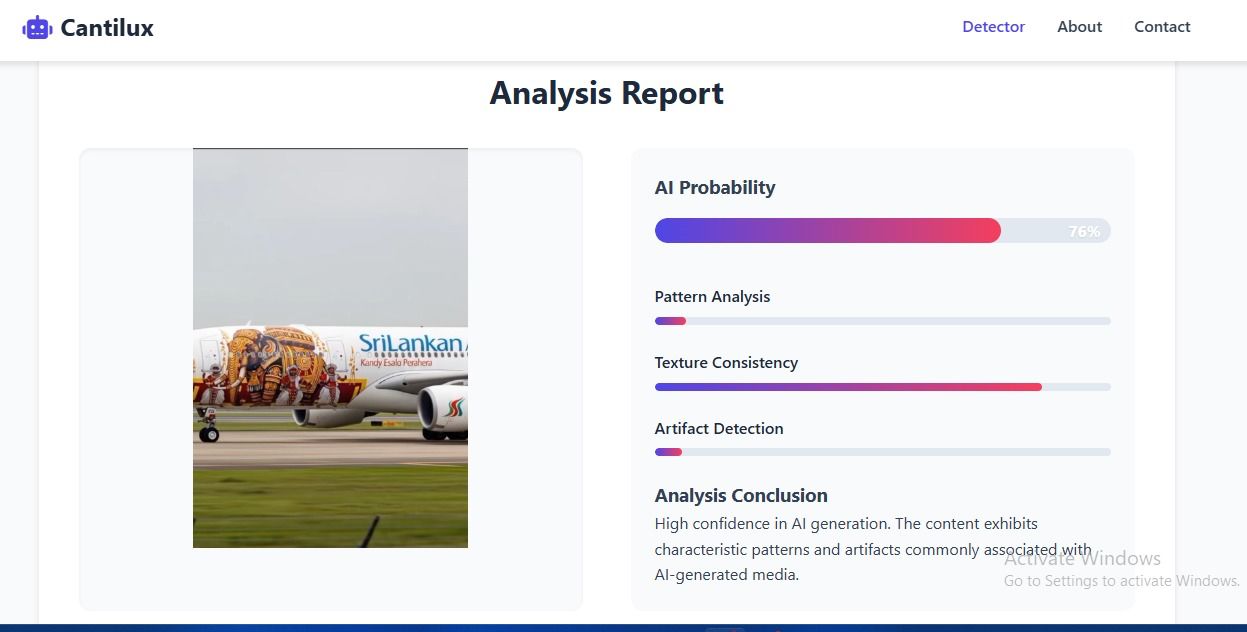Go to the About page
The image size is (1247, 632).
tap(1079, 27)
